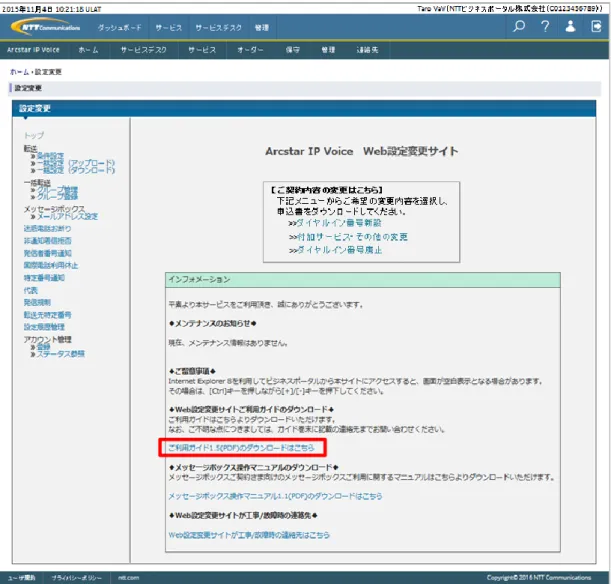This screenshot has width=611, height=584.
Task: Open 転送先特定番号 sidebar link
Action: pos(48,315)
